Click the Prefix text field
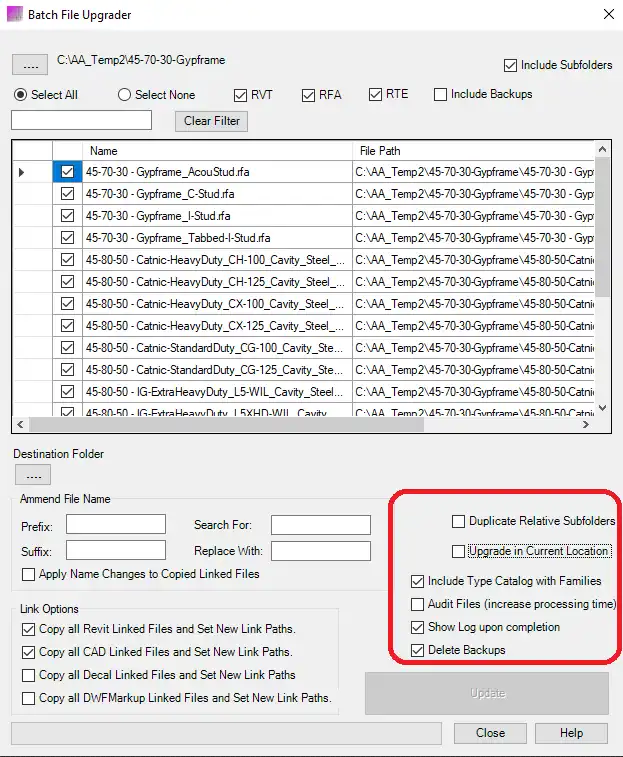The width and height of the screenshot is (623, 757). click(115, 525)
